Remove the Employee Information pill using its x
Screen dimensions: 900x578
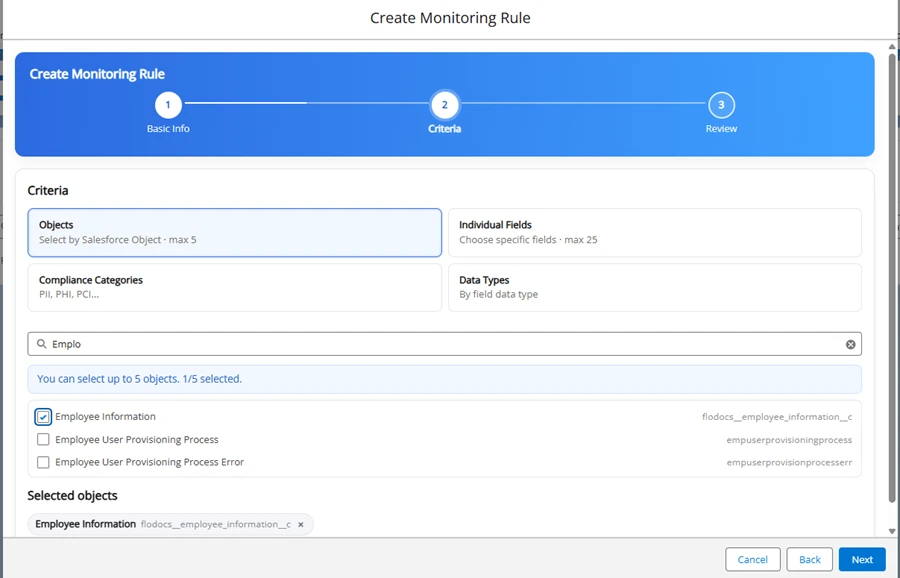(x=301, y=524)
